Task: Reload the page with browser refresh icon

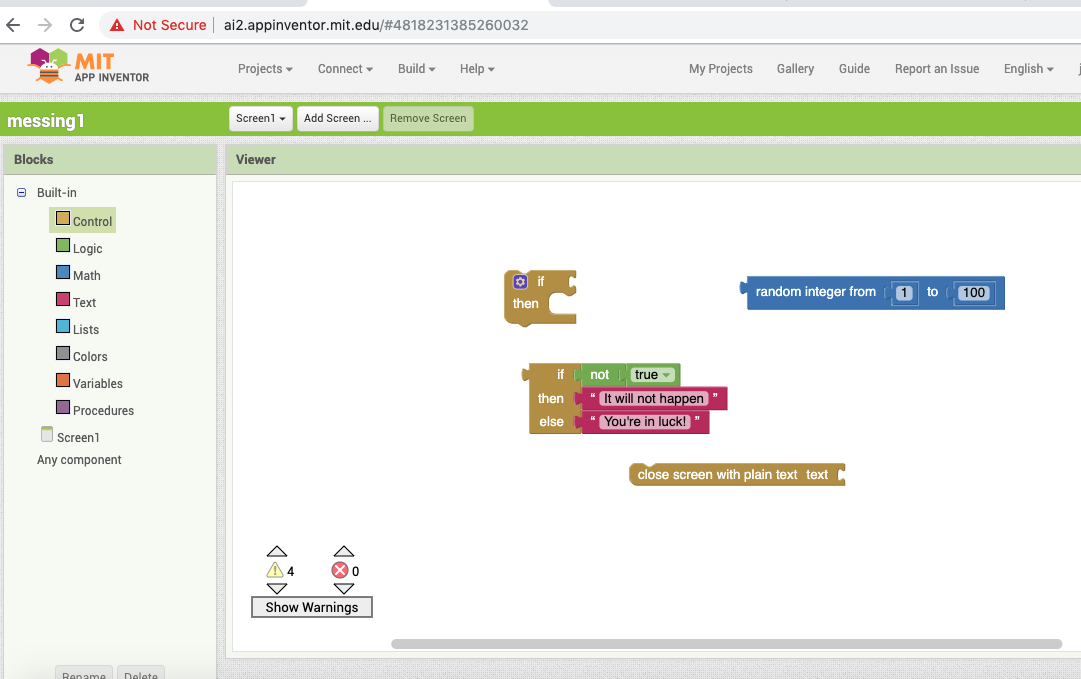Action: coord(77,25)
